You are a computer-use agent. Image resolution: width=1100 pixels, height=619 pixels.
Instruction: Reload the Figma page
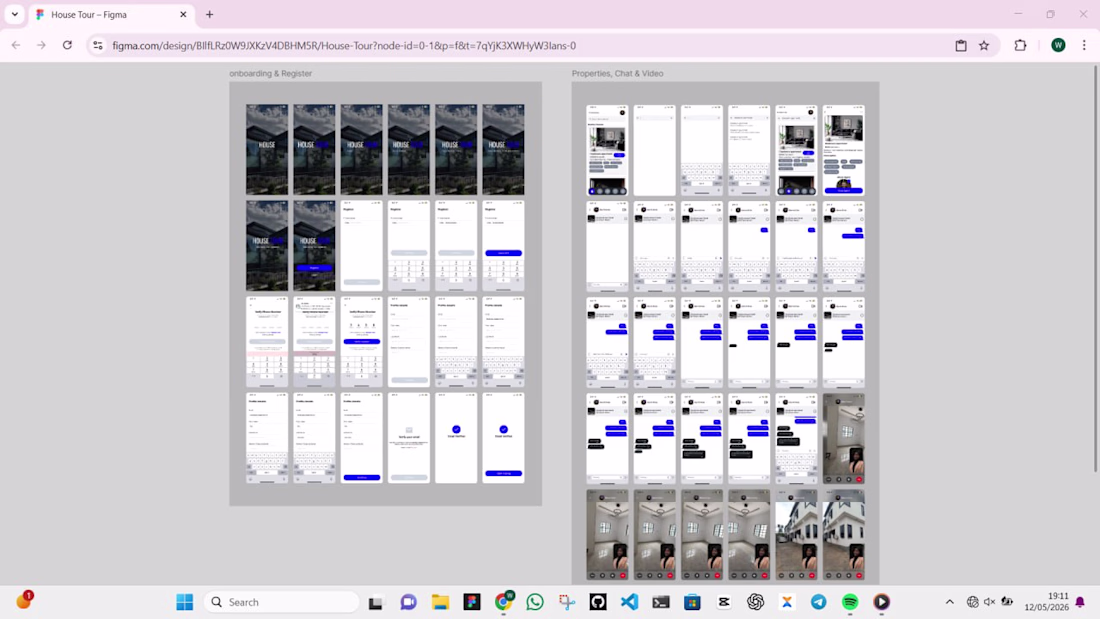67,46
